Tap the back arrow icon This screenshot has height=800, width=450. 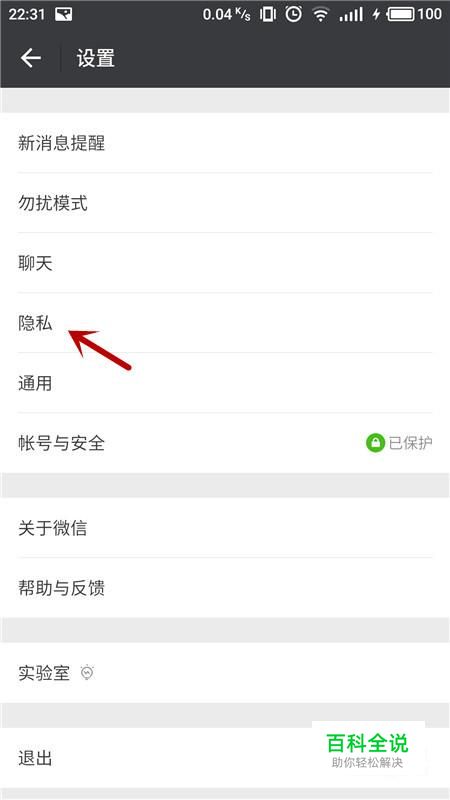(x=31, y=58)
